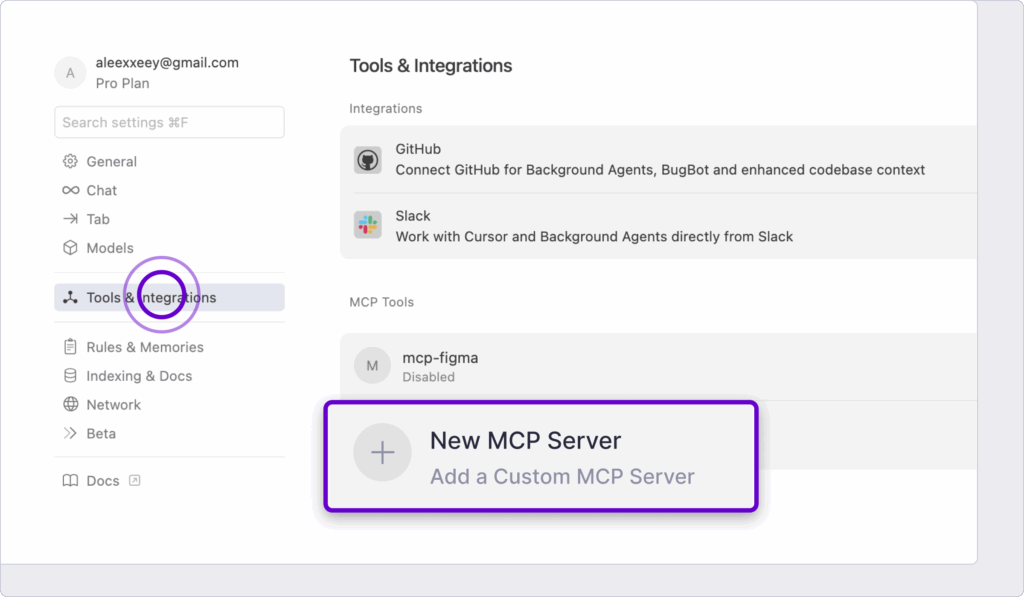Click the plus icon for New MCP Server
The image size is (1024, 597).
tap(383, 453)
